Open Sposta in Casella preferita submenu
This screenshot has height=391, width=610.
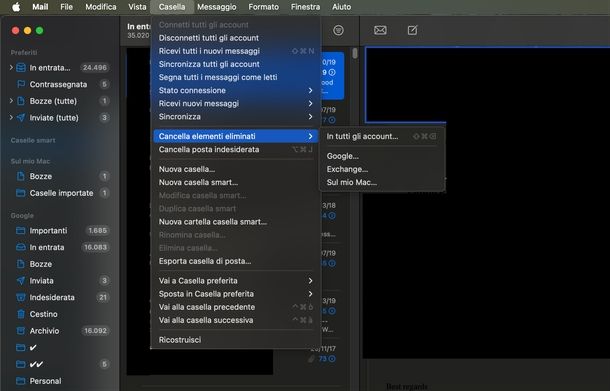point(235,294)
